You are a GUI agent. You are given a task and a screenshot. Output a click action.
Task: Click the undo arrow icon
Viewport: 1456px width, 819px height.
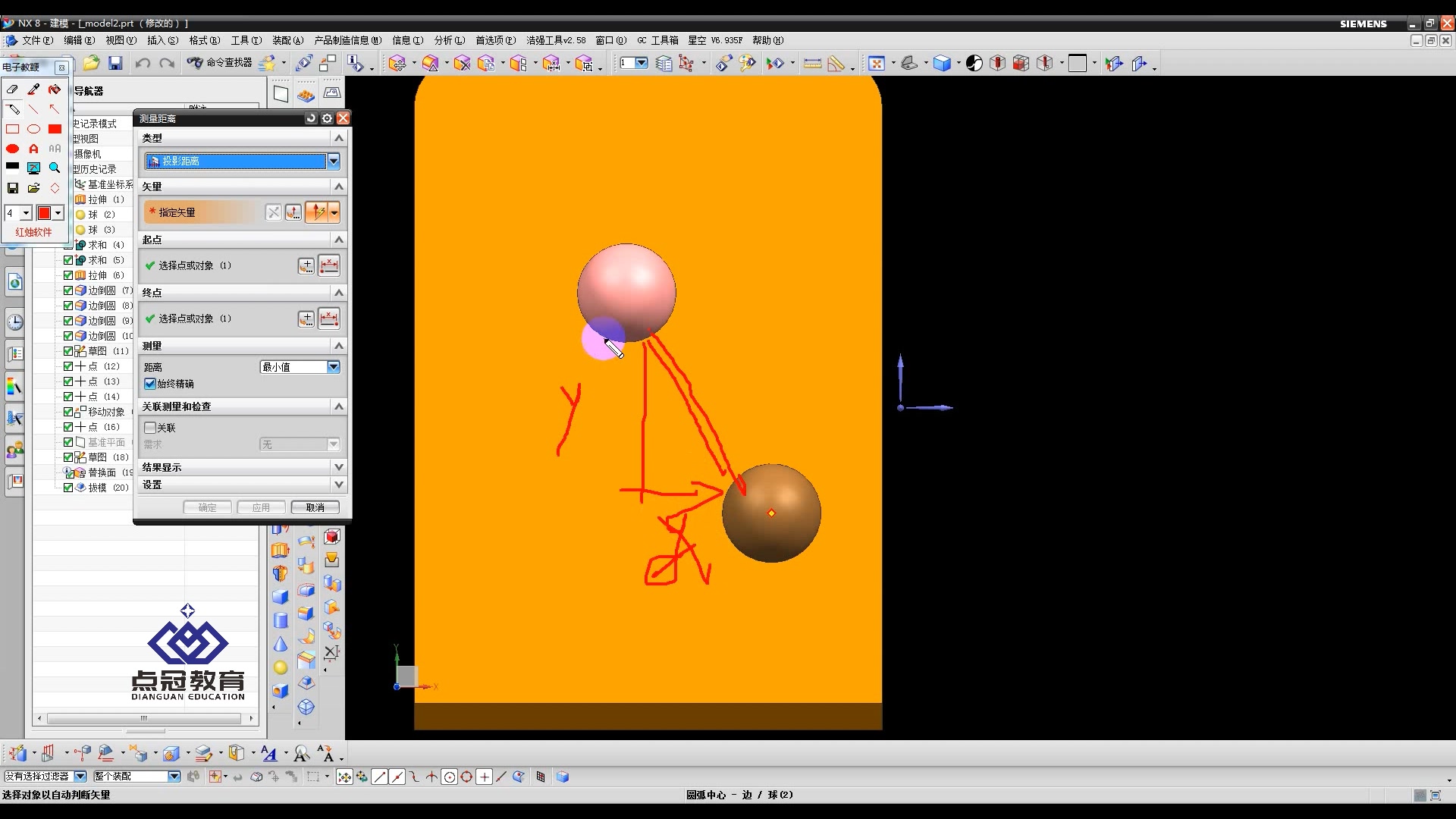pos(142,63)
